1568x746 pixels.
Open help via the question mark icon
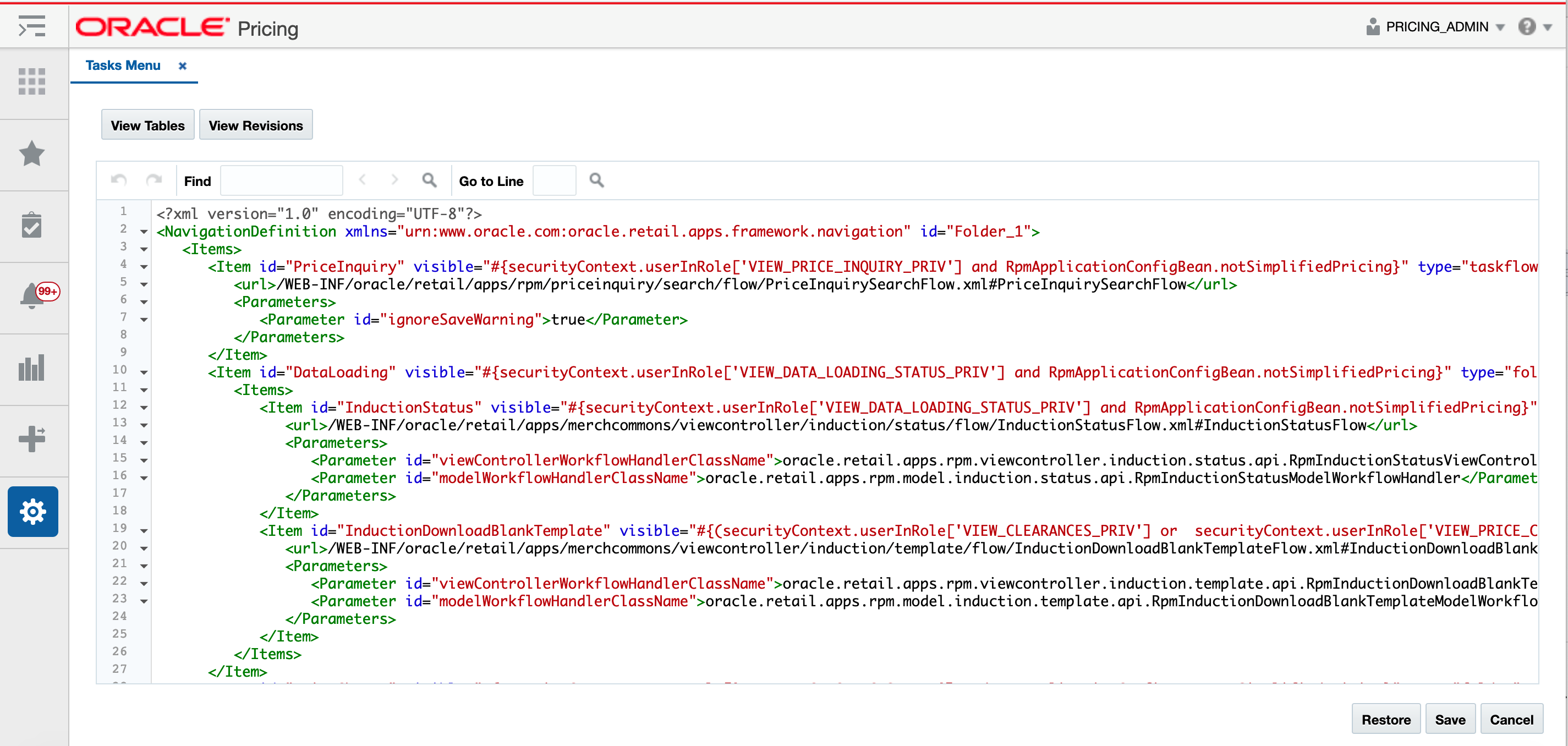pyautogui.click(x=1528, y=26)
